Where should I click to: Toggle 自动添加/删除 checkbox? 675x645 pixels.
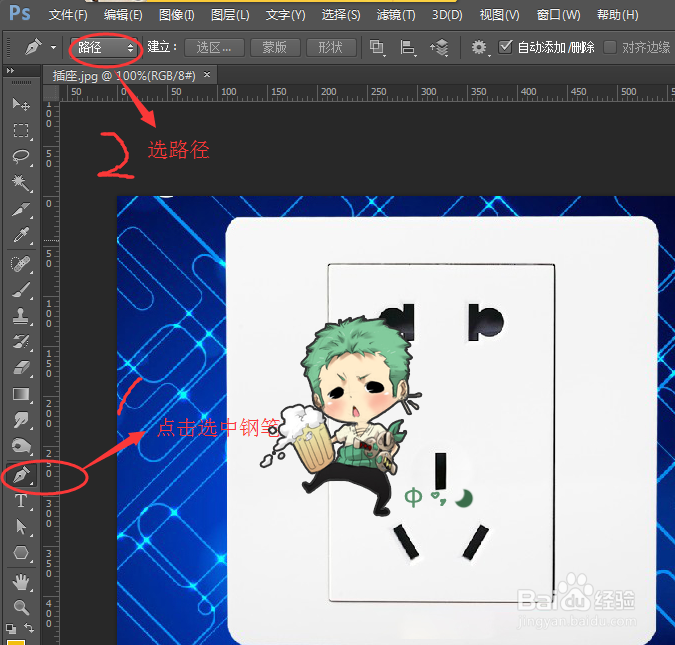505,47
